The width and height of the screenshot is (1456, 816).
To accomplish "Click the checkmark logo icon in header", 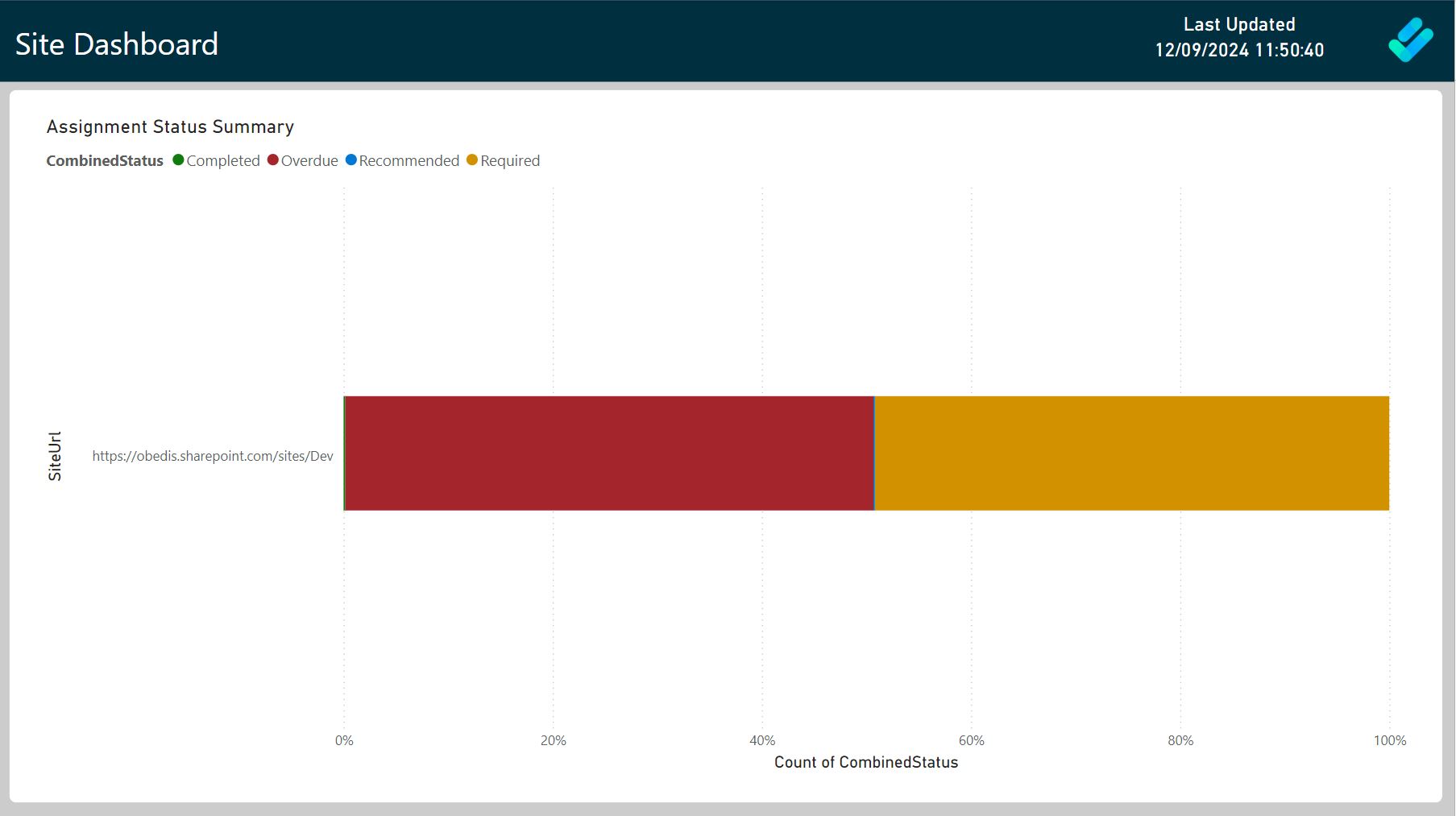I will [1411, 40].
